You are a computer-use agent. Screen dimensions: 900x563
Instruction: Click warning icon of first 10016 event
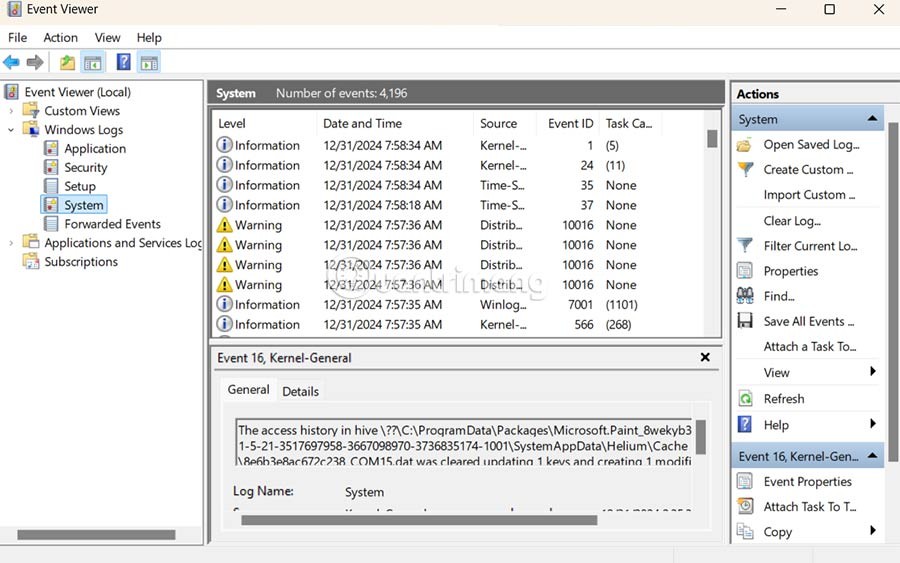tap(224, 225)
